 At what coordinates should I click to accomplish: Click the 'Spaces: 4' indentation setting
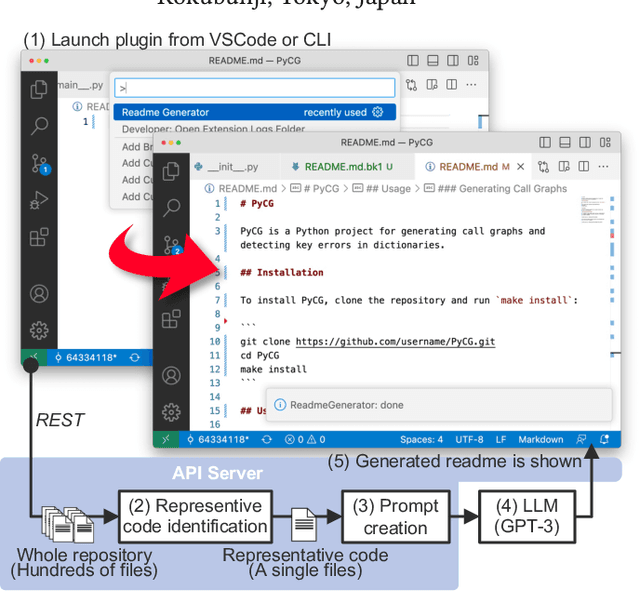click(421, 439)
